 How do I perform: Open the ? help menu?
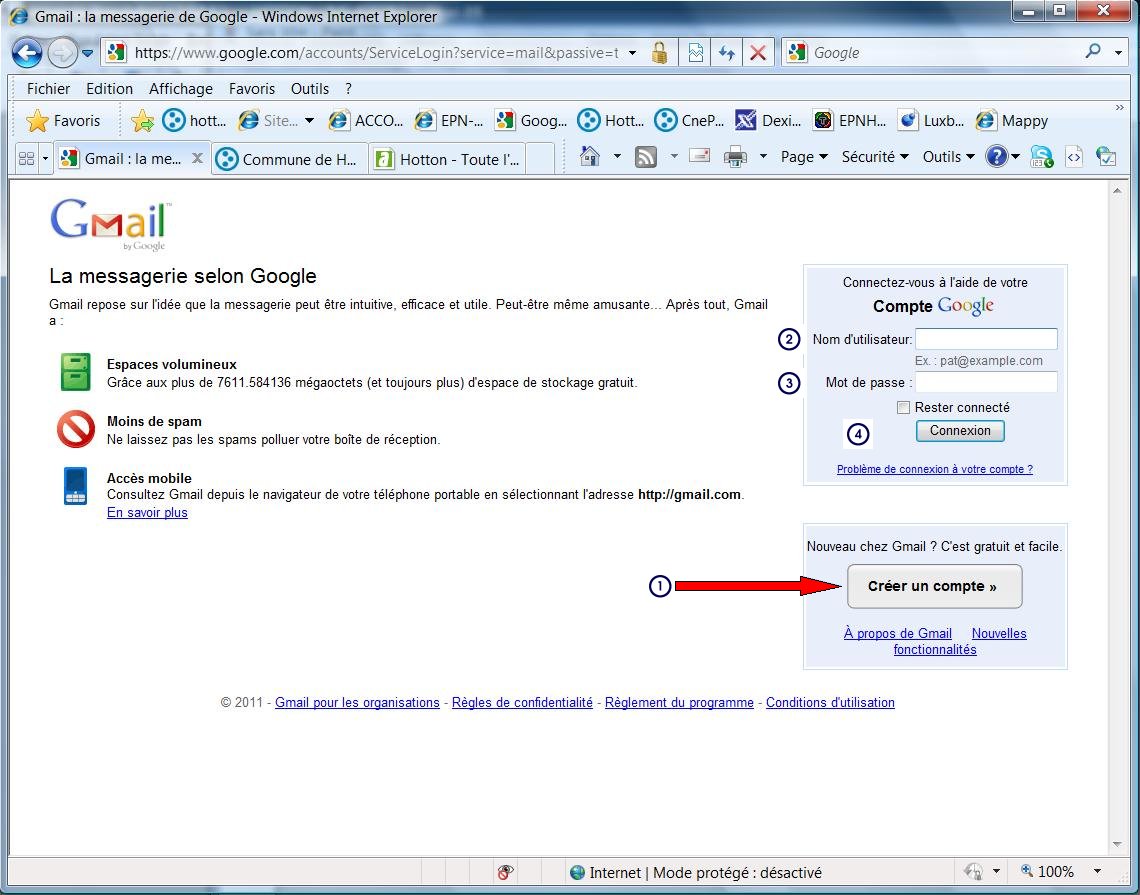point(349,89)
